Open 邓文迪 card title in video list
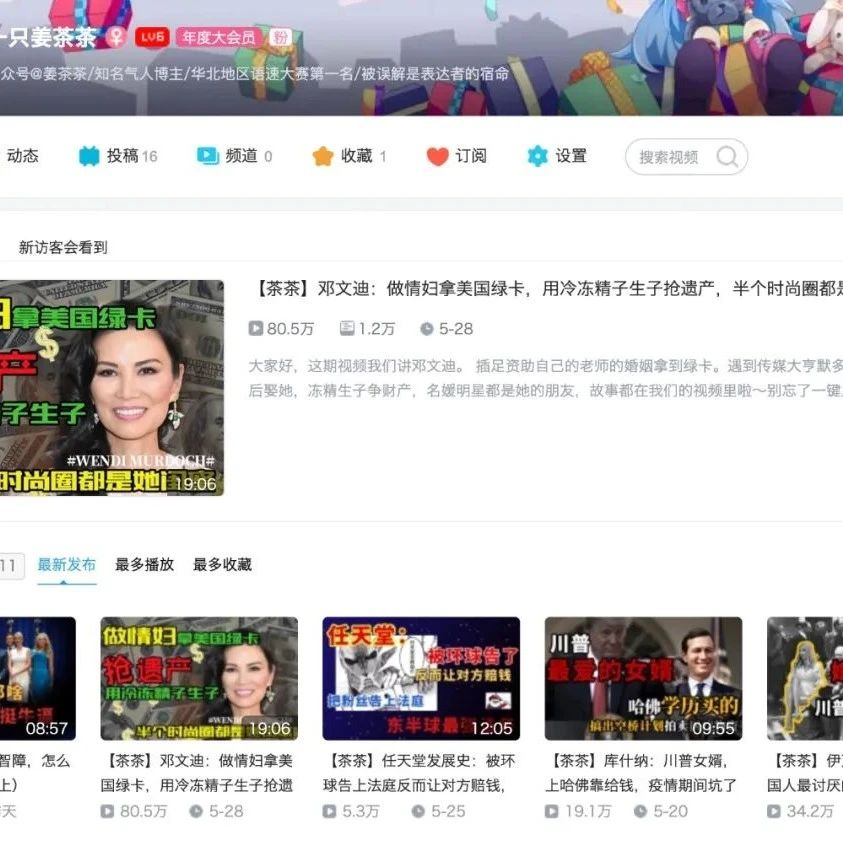The image size is (843, 846). pos(197,773)
